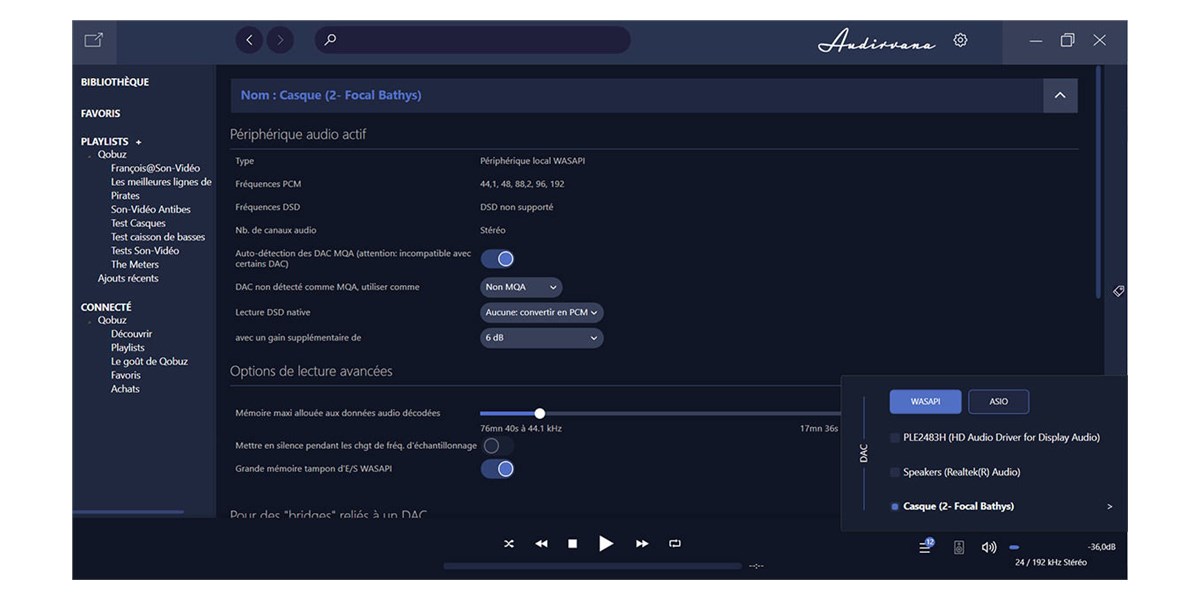Start playback with the play button

pos(606,544)
